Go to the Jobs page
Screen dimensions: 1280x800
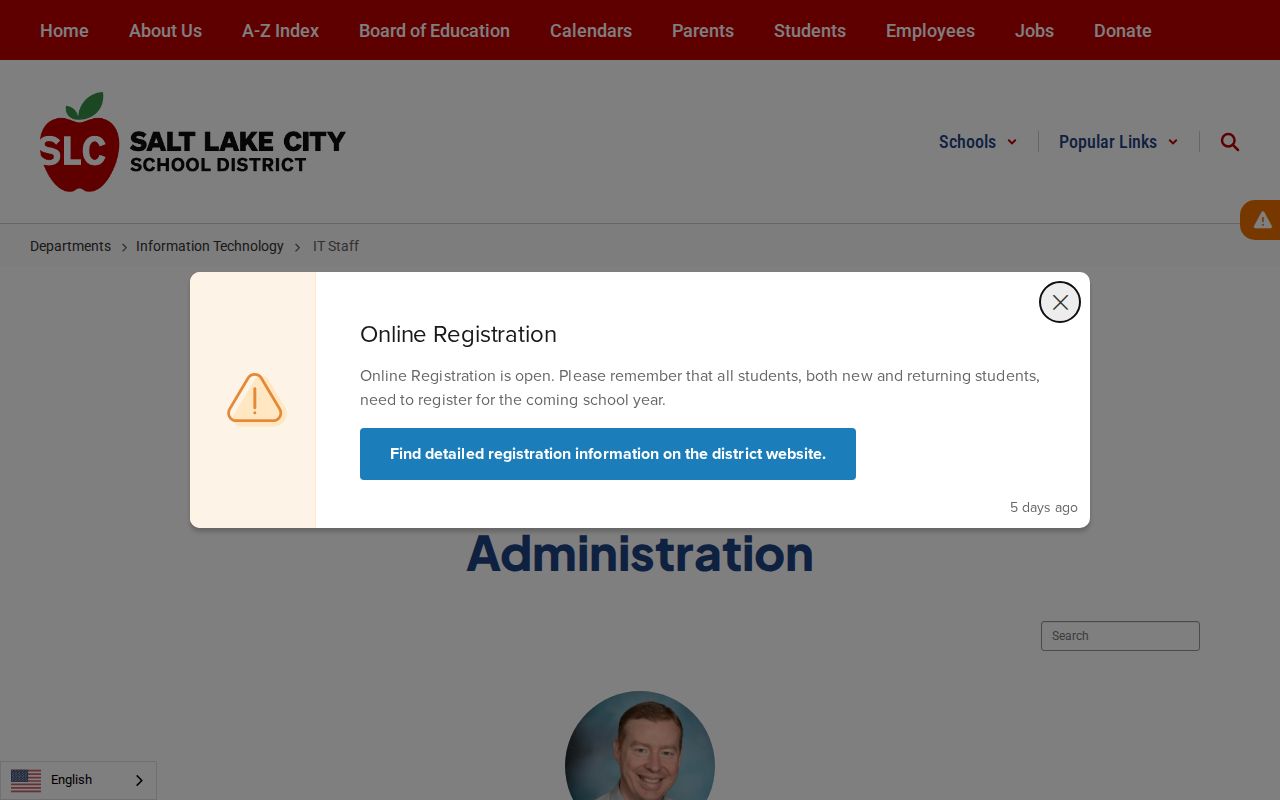(1034, 31)
